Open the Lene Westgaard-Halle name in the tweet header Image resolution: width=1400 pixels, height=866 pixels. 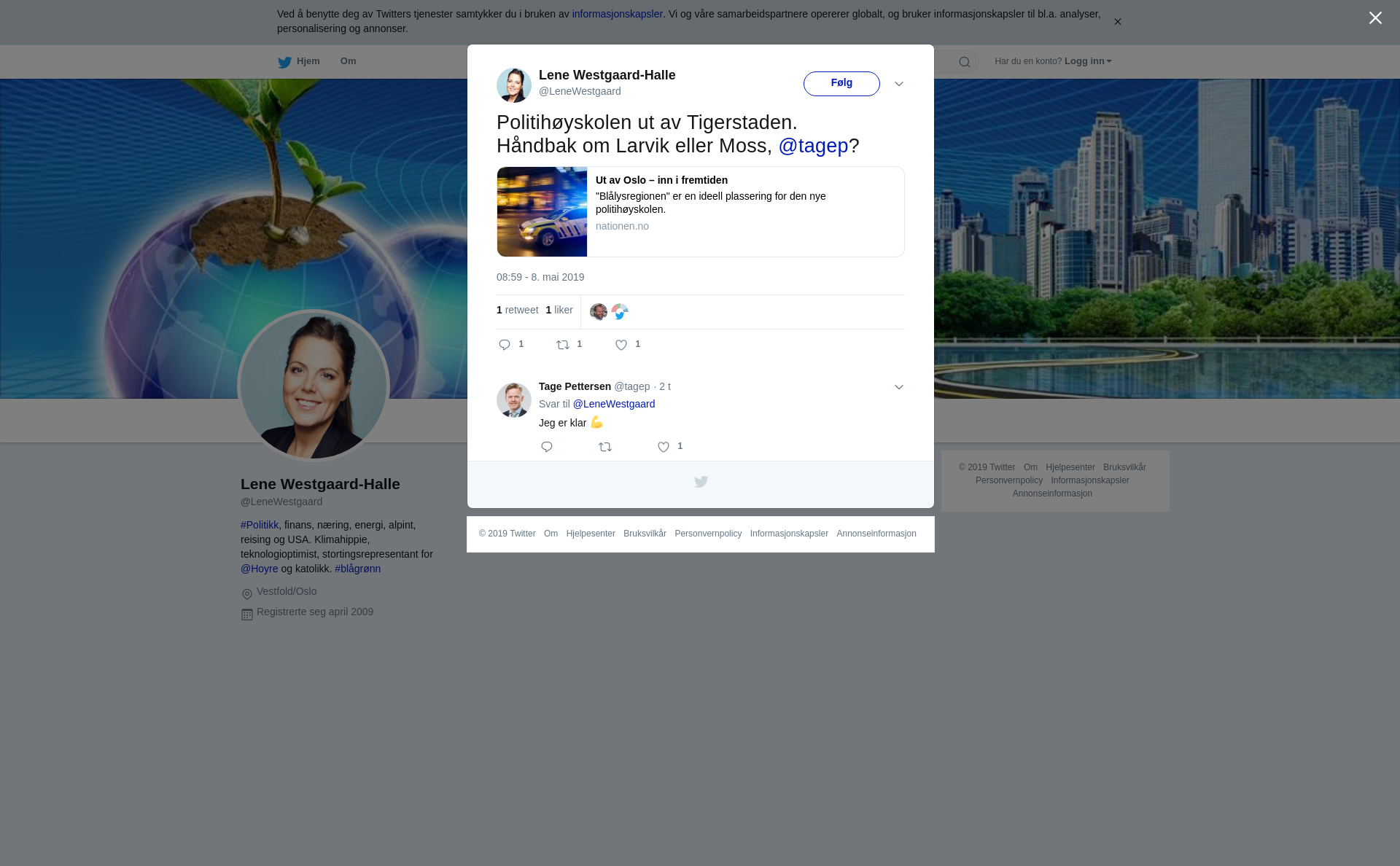coord(607,75)
